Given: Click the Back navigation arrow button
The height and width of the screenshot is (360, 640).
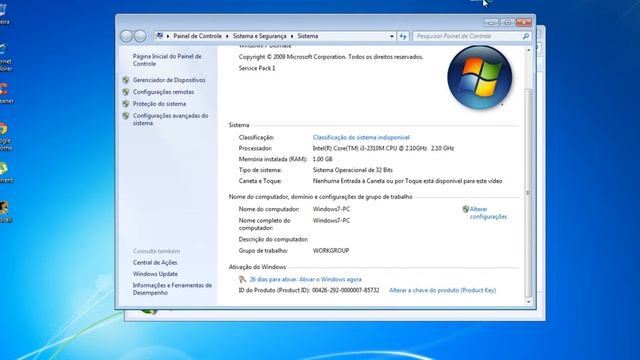Looking at the screenshot, I should (x=126, y=36).
